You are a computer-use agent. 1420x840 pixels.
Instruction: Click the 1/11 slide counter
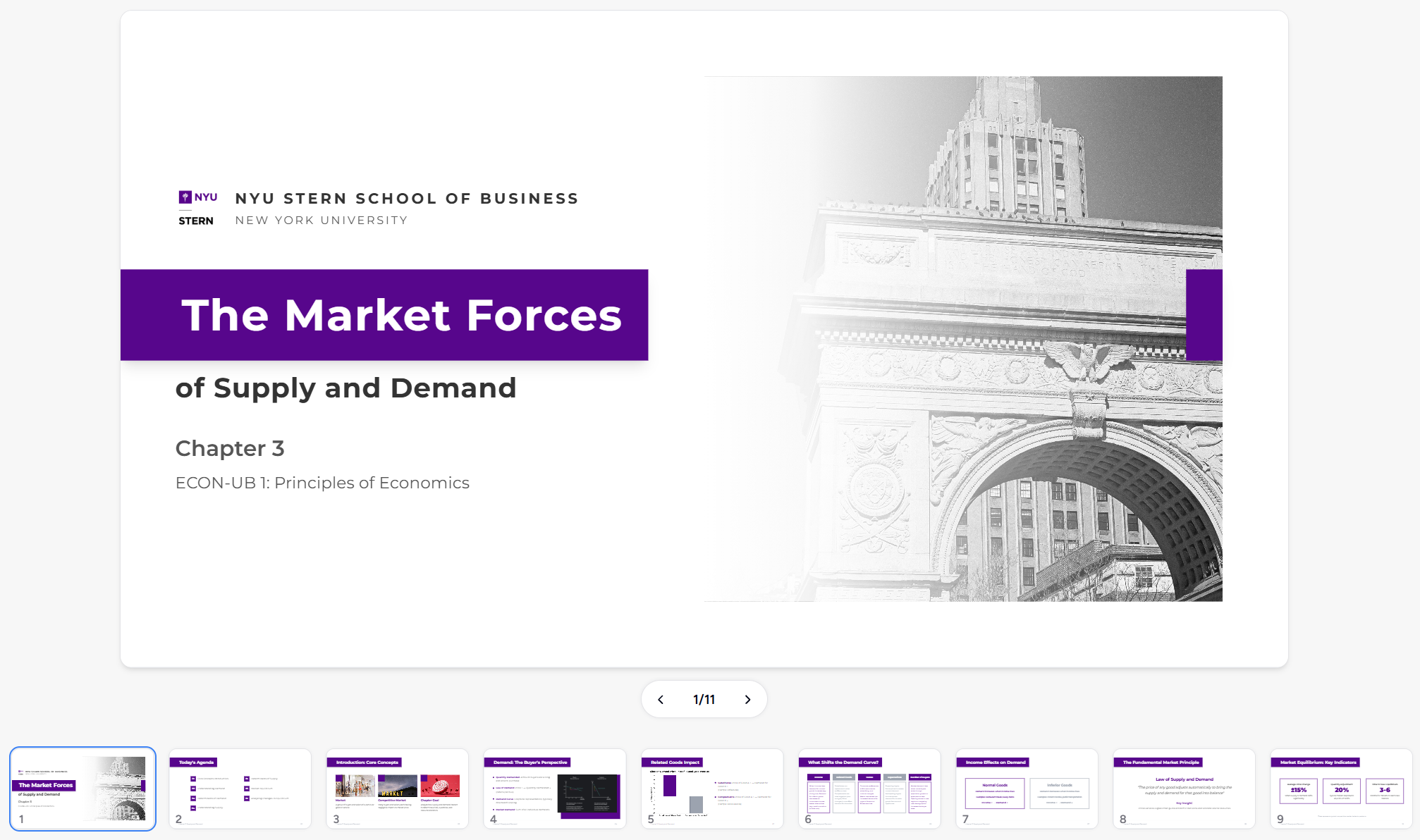point(704,699)
